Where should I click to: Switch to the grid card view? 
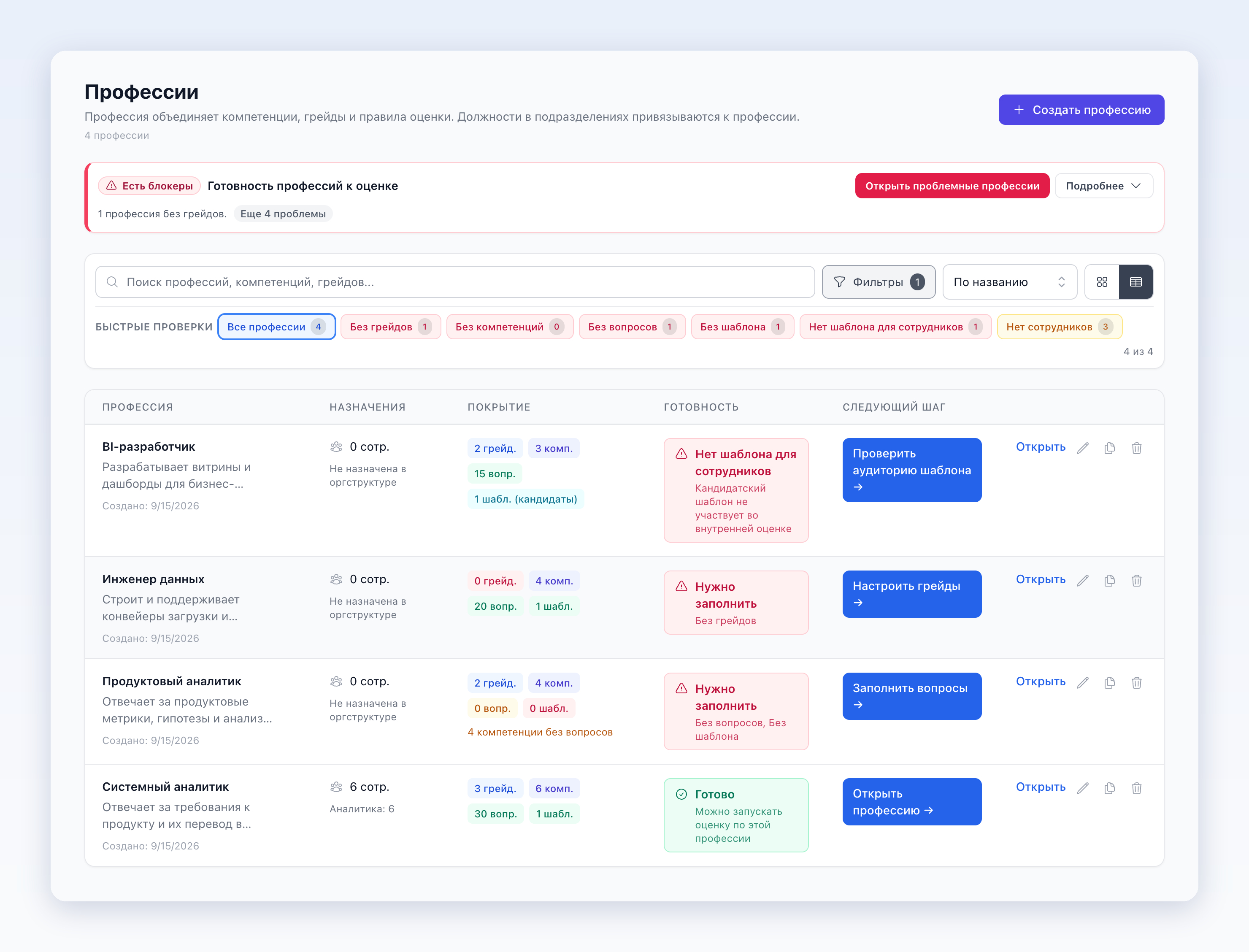click(x=1102, y=281)
